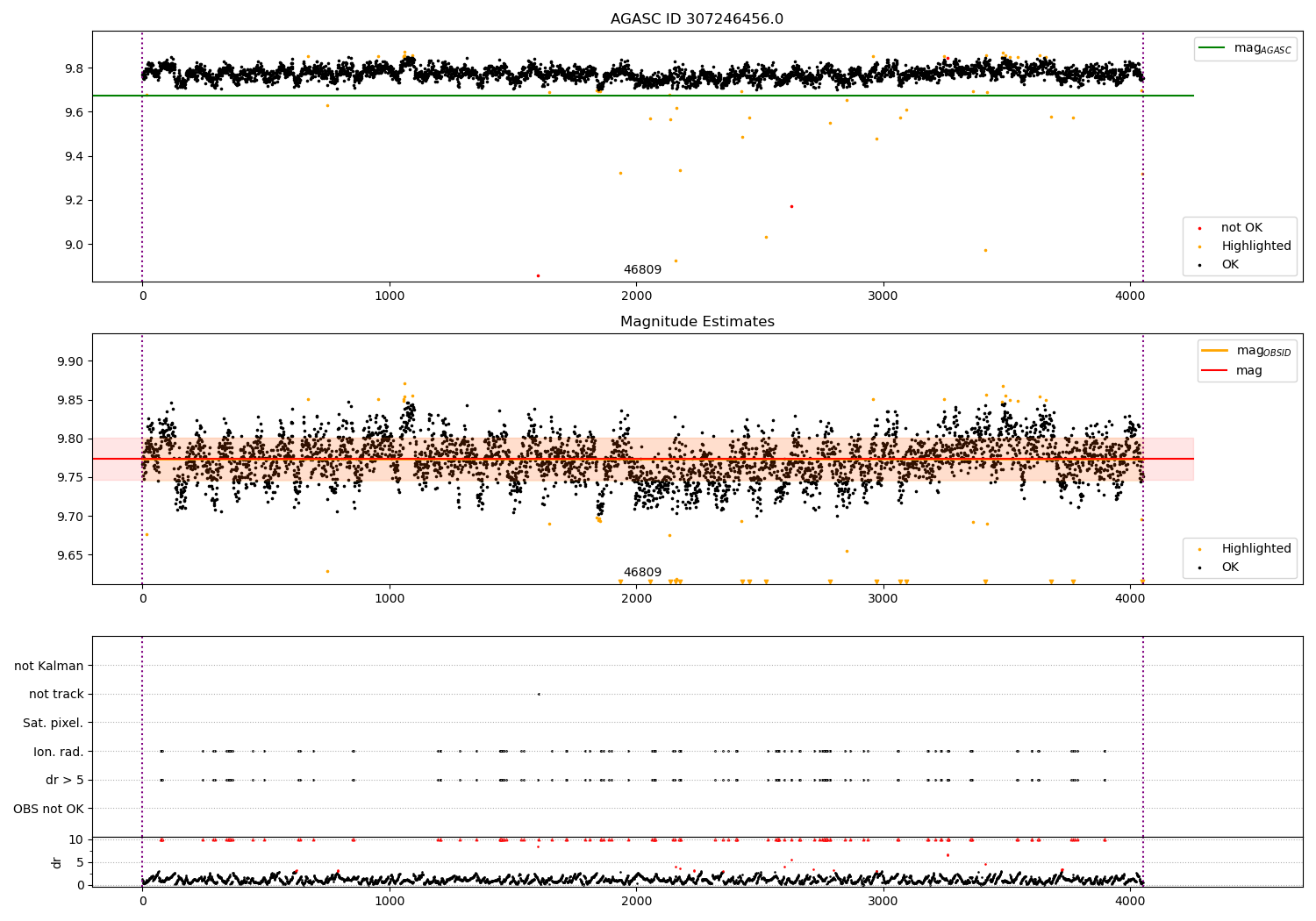Click the lowest red point in top plot

[x=538, y=275]
